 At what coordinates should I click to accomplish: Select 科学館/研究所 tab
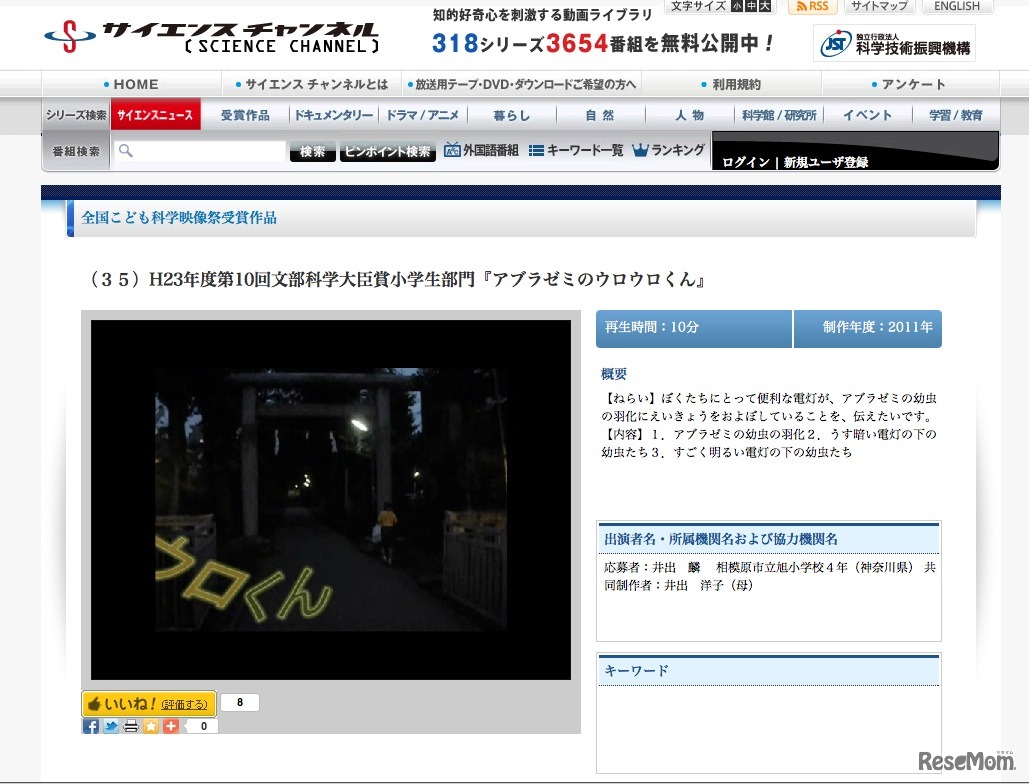779,115
